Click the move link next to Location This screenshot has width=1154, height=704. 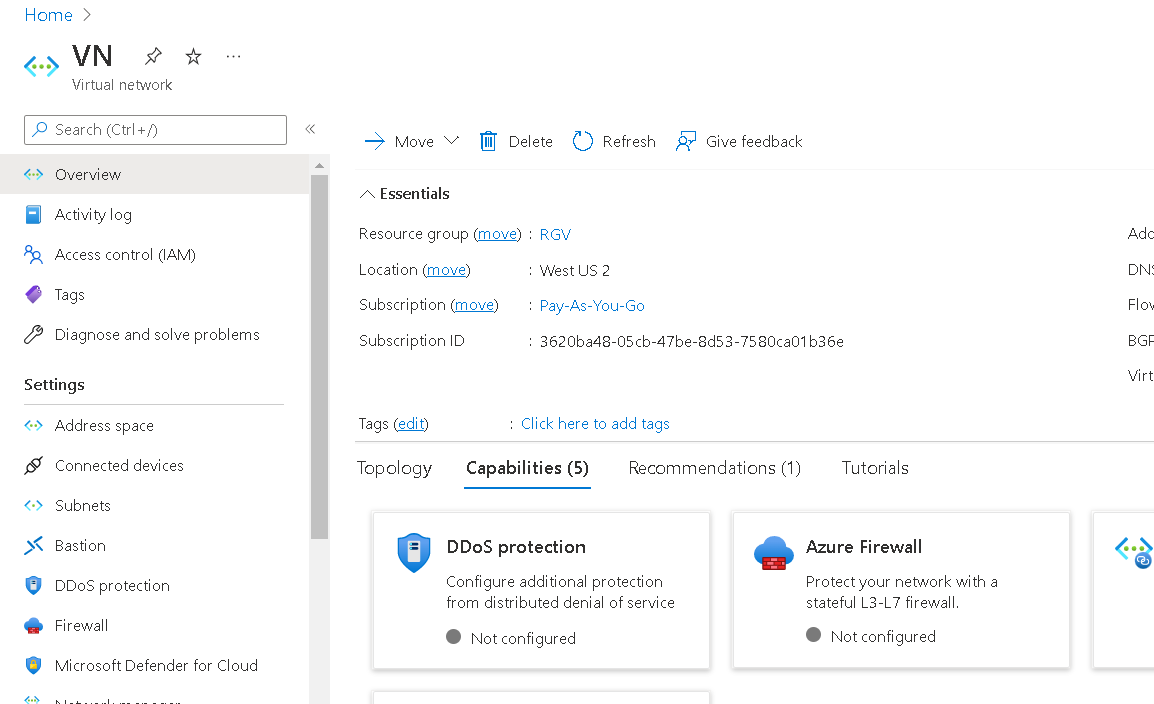(x=447, y=270)
